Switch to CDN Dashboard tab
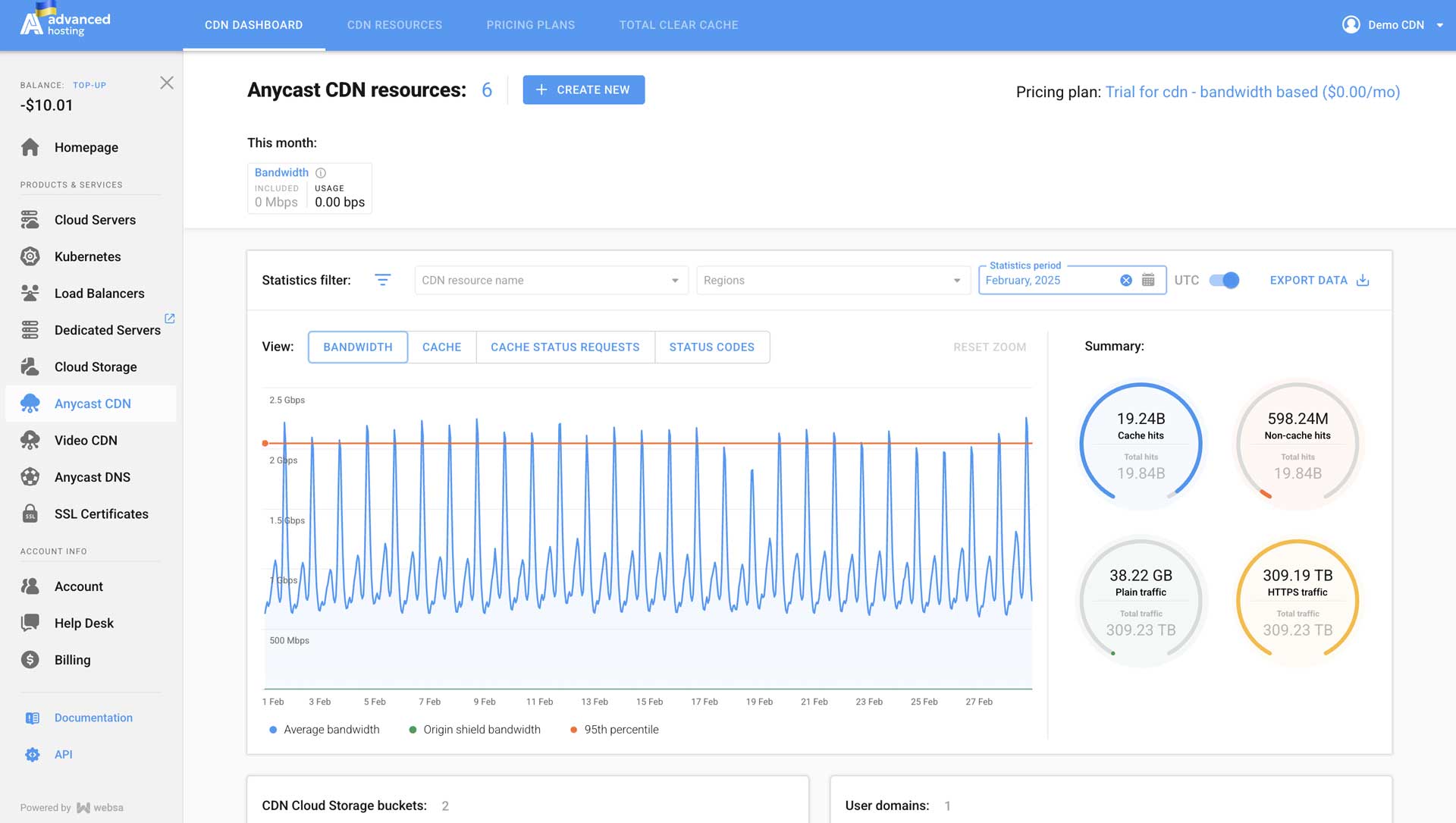This screenshot has width=1456, height=823. pos(254,25)
